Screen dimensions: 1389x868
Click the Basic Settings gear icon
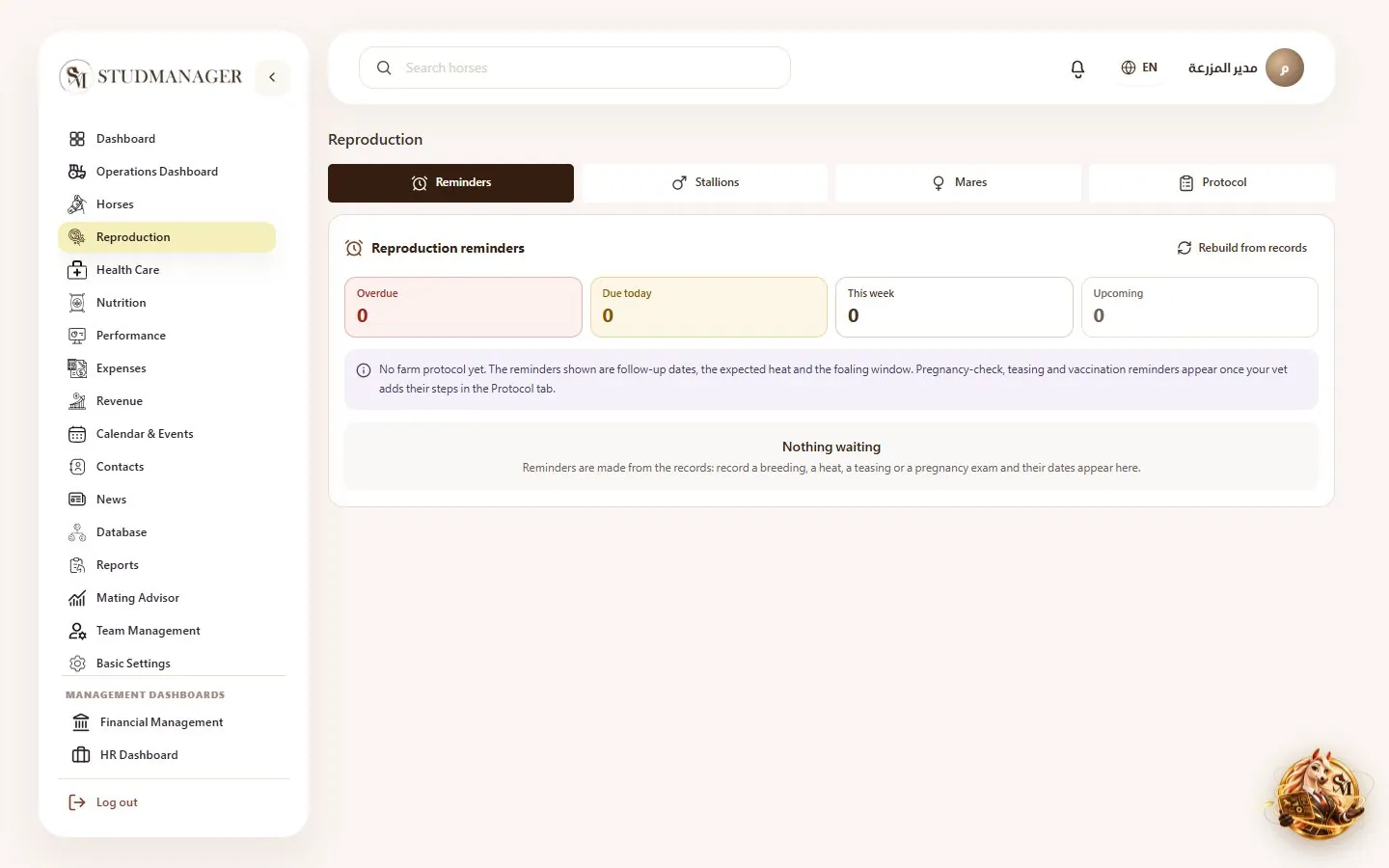tap(77, 664)
